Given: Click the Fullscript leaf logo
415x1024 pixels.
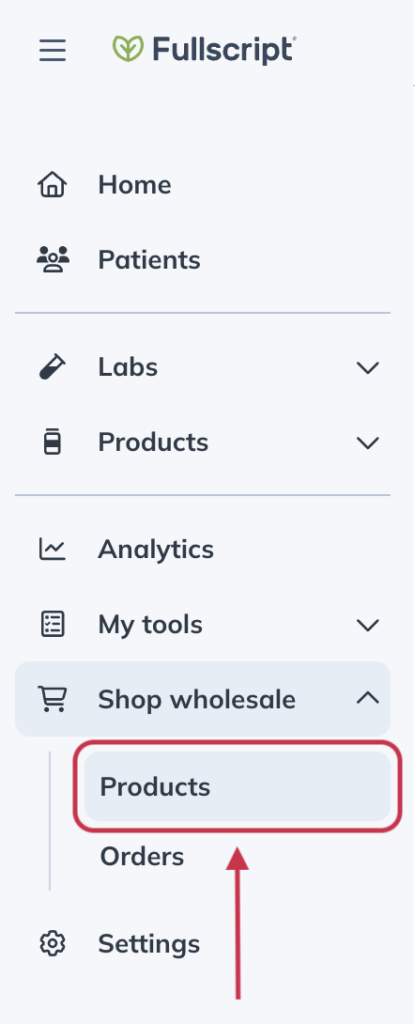Looking at the screenshot, I should click(127, 49).
